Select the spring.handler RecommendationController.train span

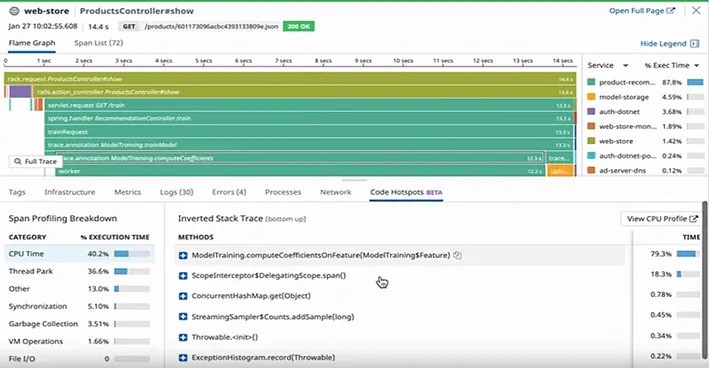point(309,118)
